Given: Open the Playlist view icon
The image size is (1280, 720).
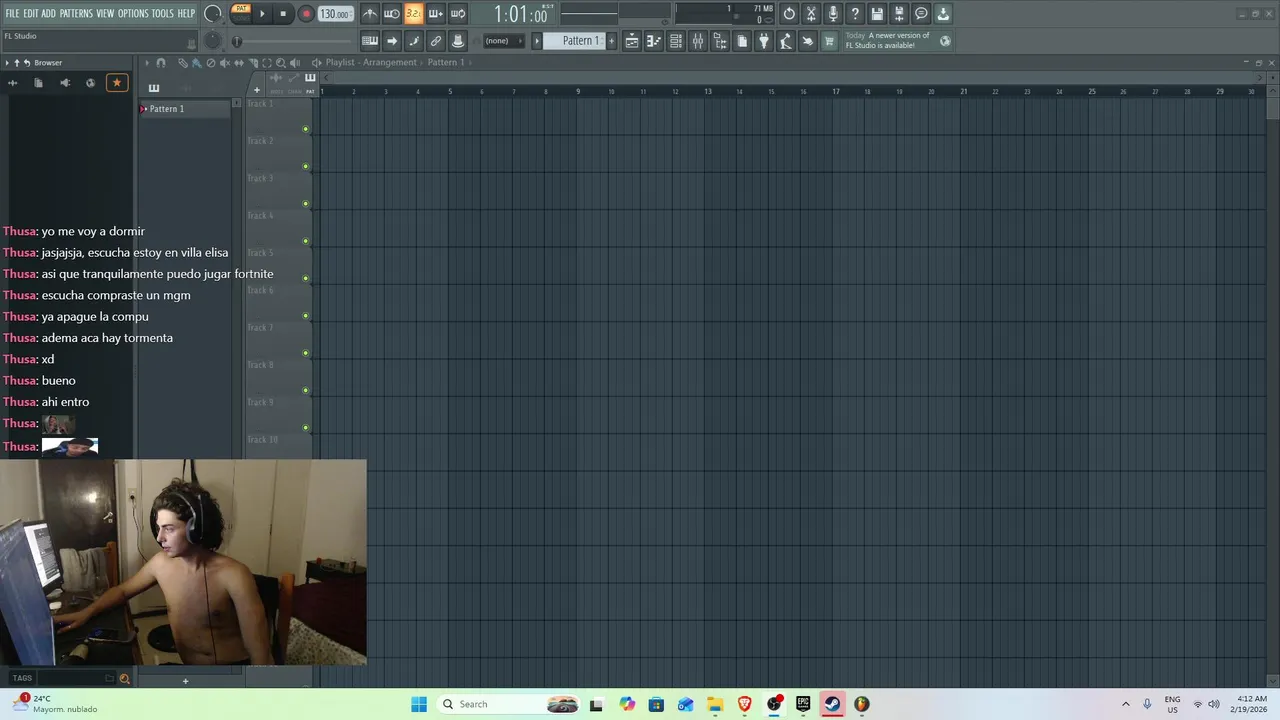Looking at the screenshot, I should [632, 41].
